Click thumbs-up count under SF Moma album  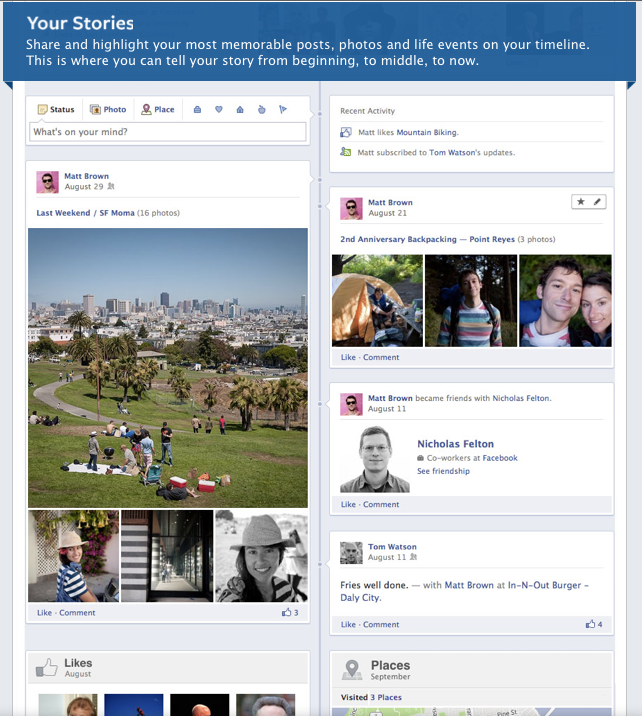point(290,612)
